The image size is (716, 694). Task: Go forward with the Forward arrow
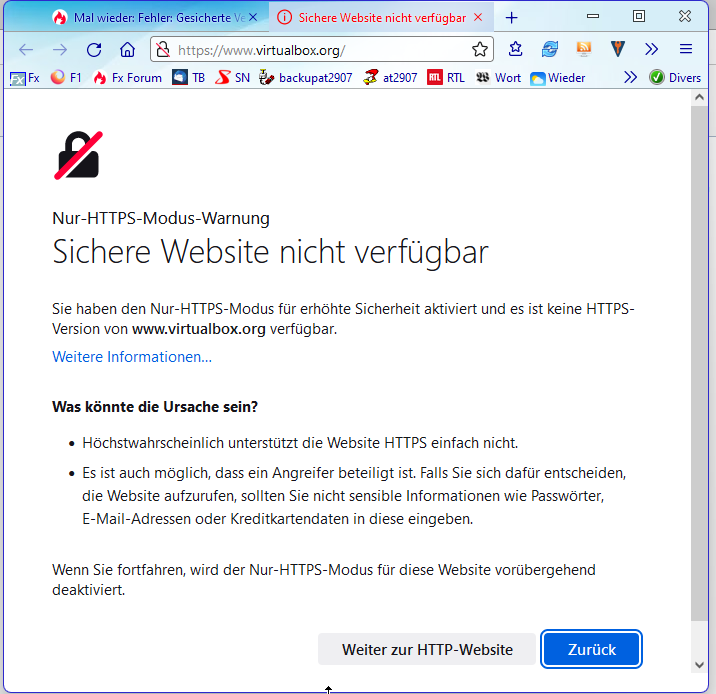coord(59,49)
